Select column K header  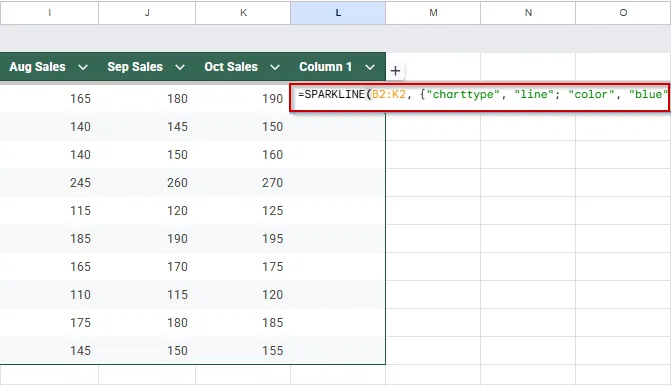coord(243,13)
